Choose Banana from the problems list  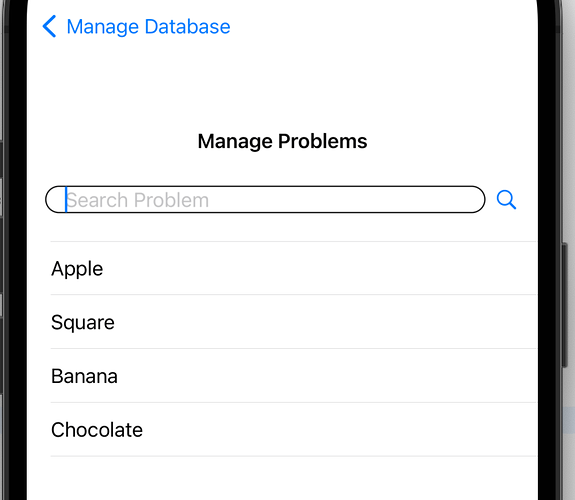click(294, 376)
